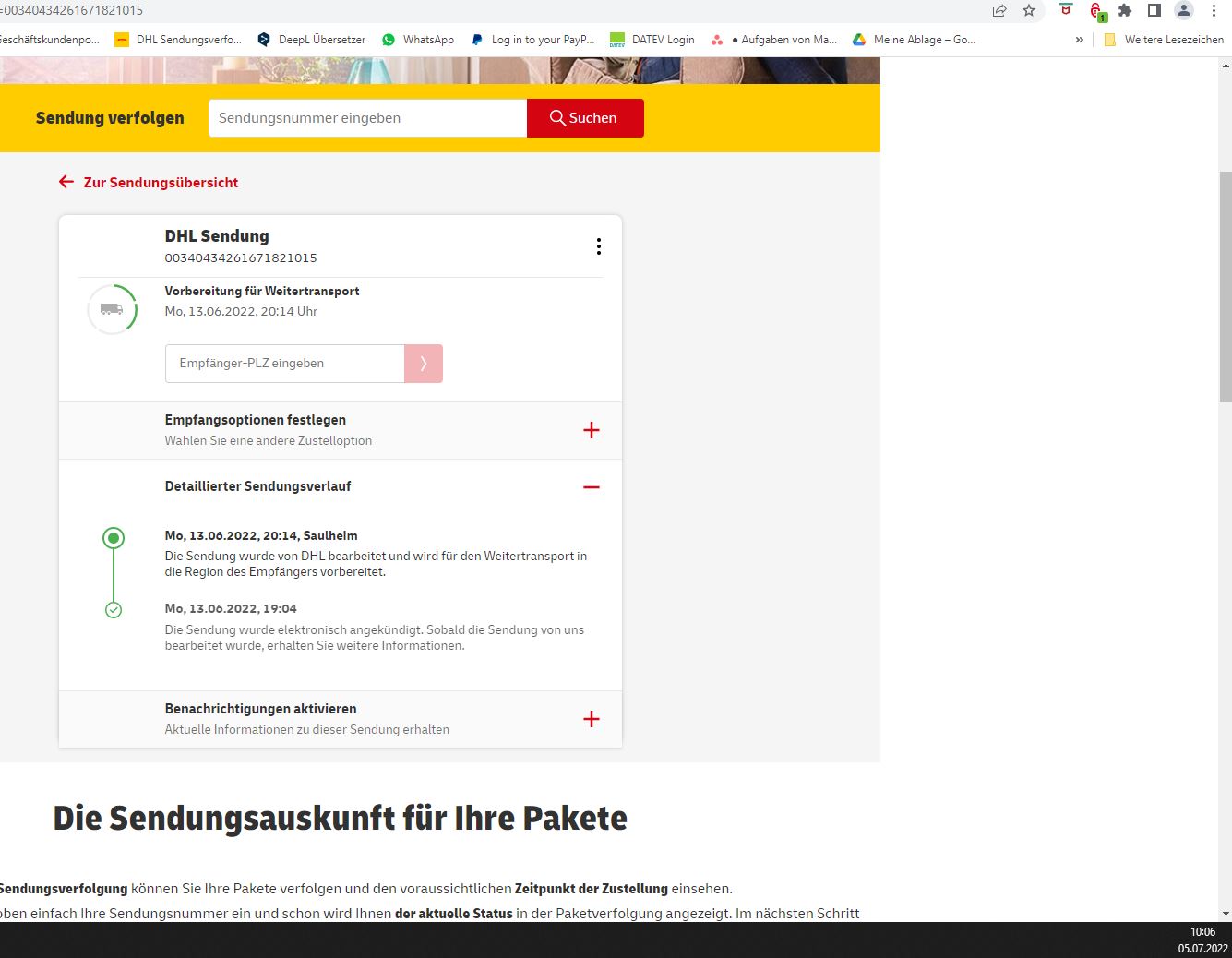Open the Pocket-style red shield extension
Image resolution: width=1232 pixels, height=958 pixels.
tap(1066, 10)
